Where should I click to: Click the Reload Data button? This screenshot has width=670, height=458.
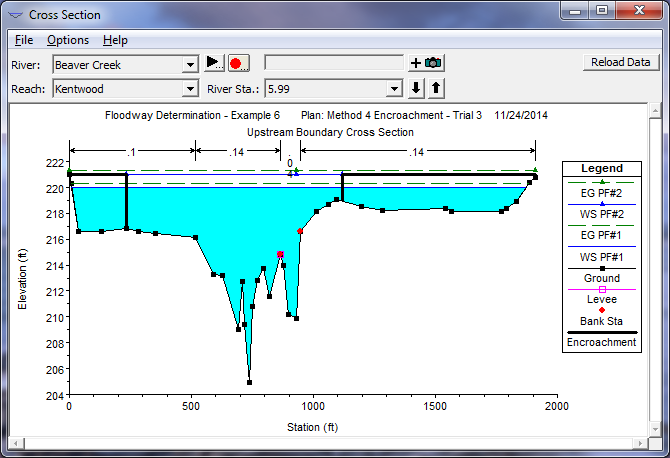point(620,62)
